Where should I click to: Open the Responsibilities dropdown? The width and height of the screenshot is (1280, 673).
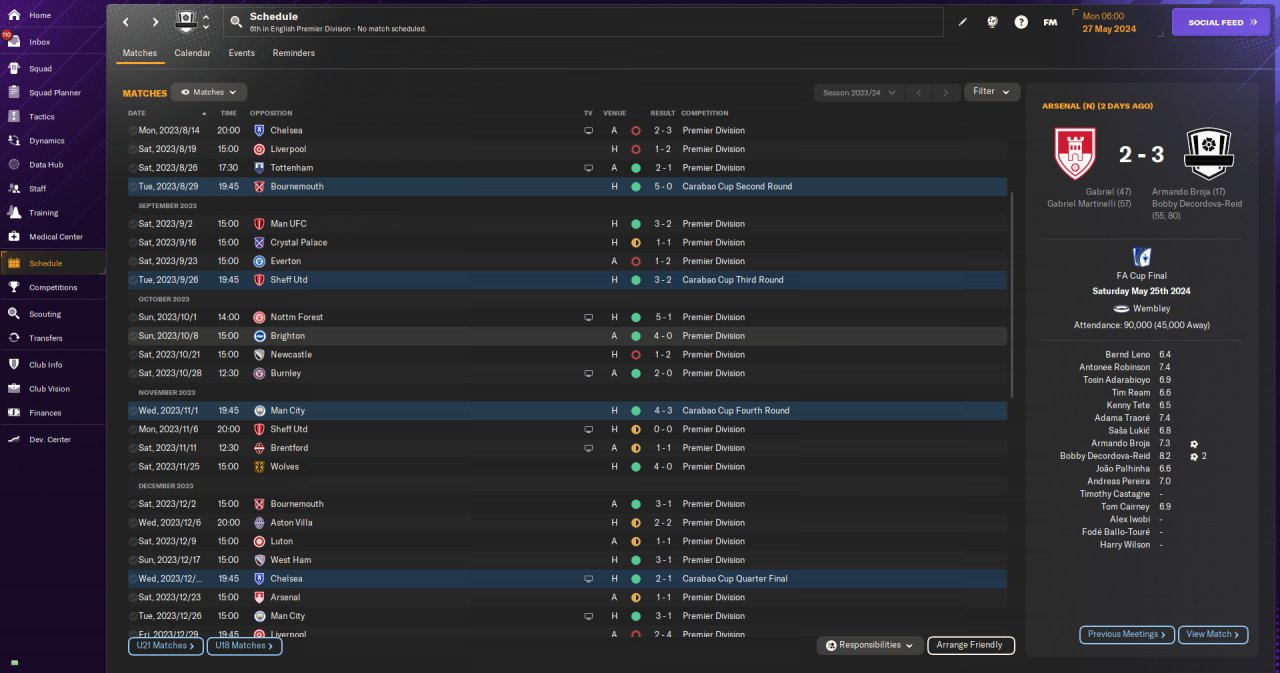coord(869,646)
